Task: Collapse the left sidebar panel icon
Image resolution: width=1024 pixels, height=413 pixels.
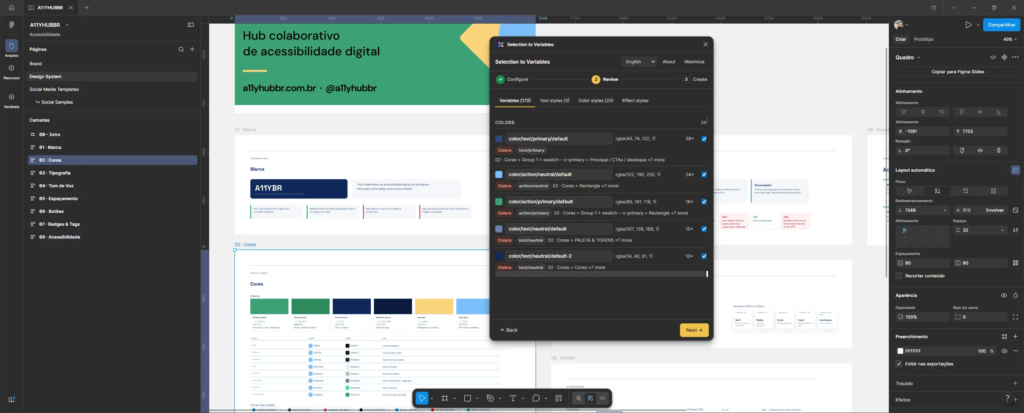Action: pyautogui.click(x=191, y=25)
